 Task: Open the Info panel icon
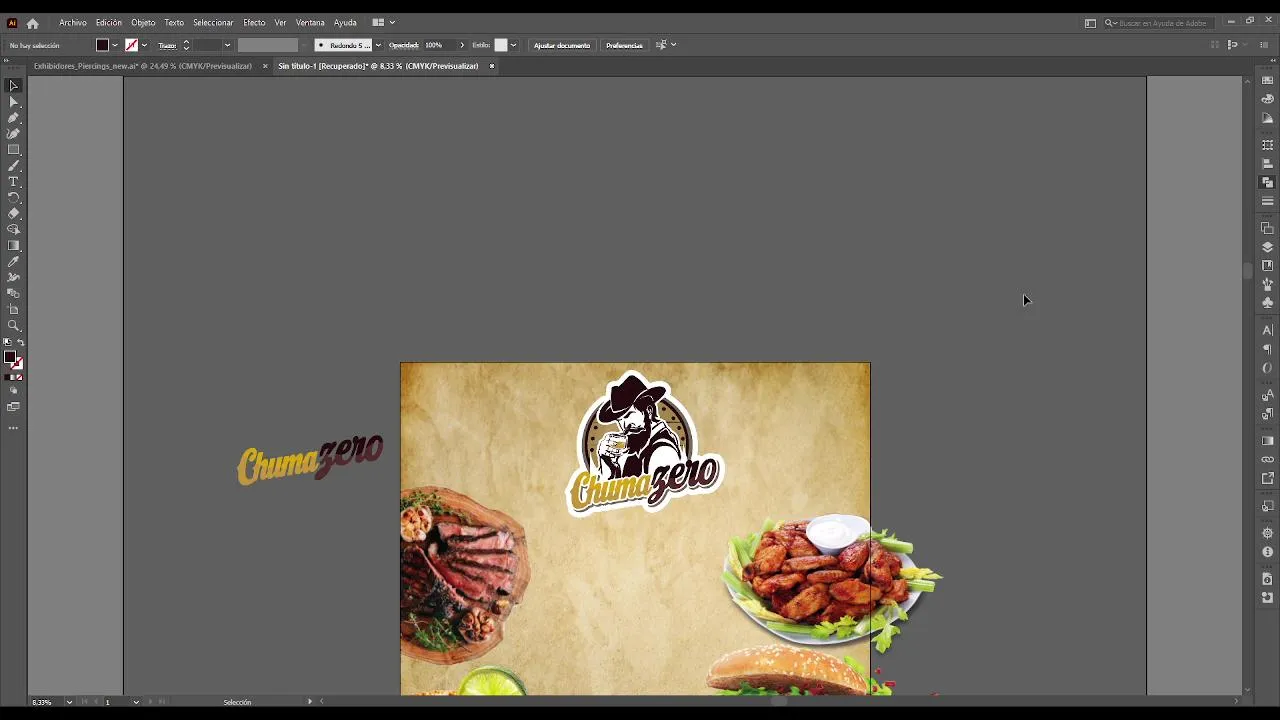[x=1268, y=552]
